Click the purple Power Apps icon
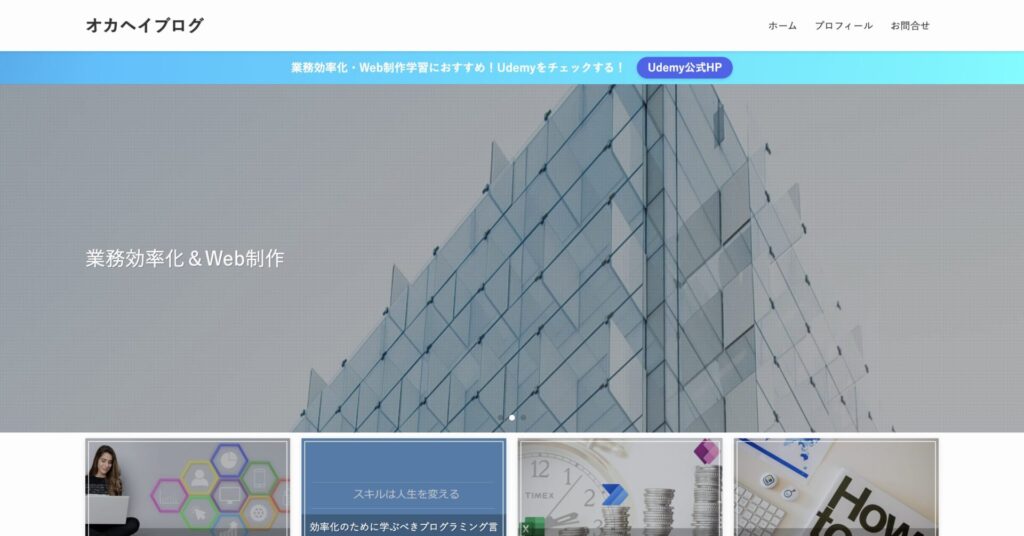 click(x=707, y=451)
